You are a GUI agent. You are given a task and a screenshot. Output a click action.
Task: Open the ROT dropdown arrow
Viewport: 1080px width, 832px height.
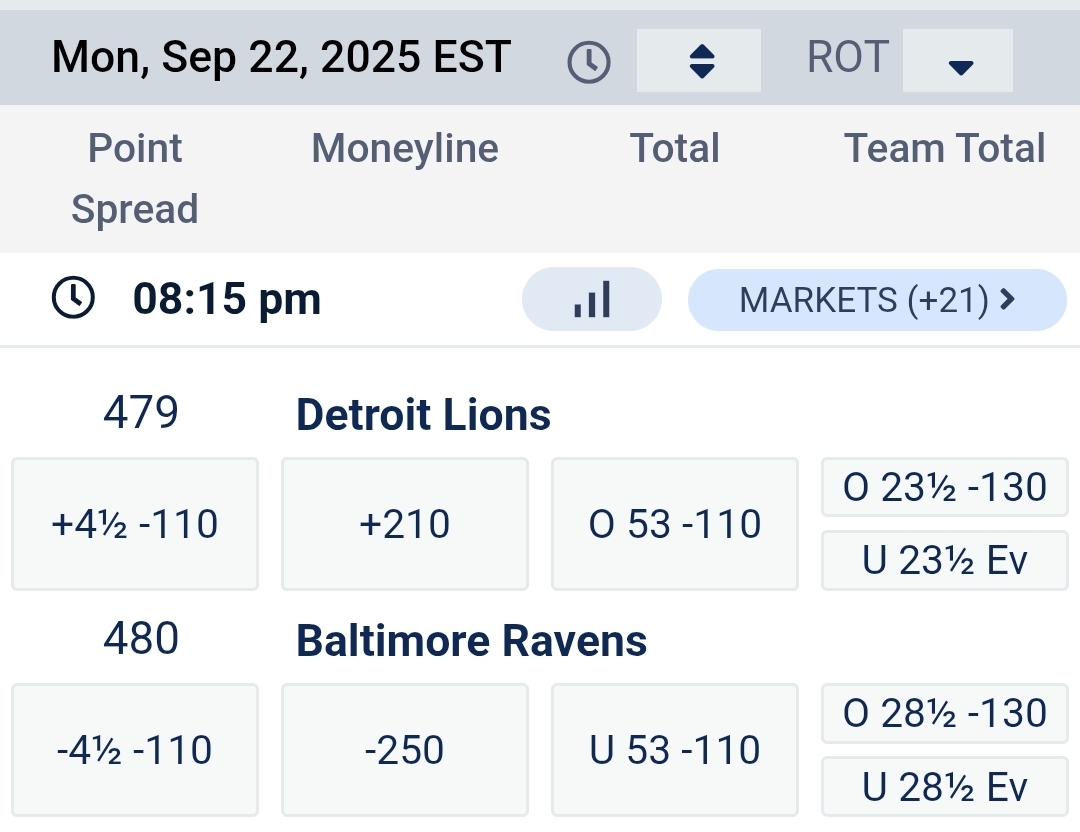[959, 62]
